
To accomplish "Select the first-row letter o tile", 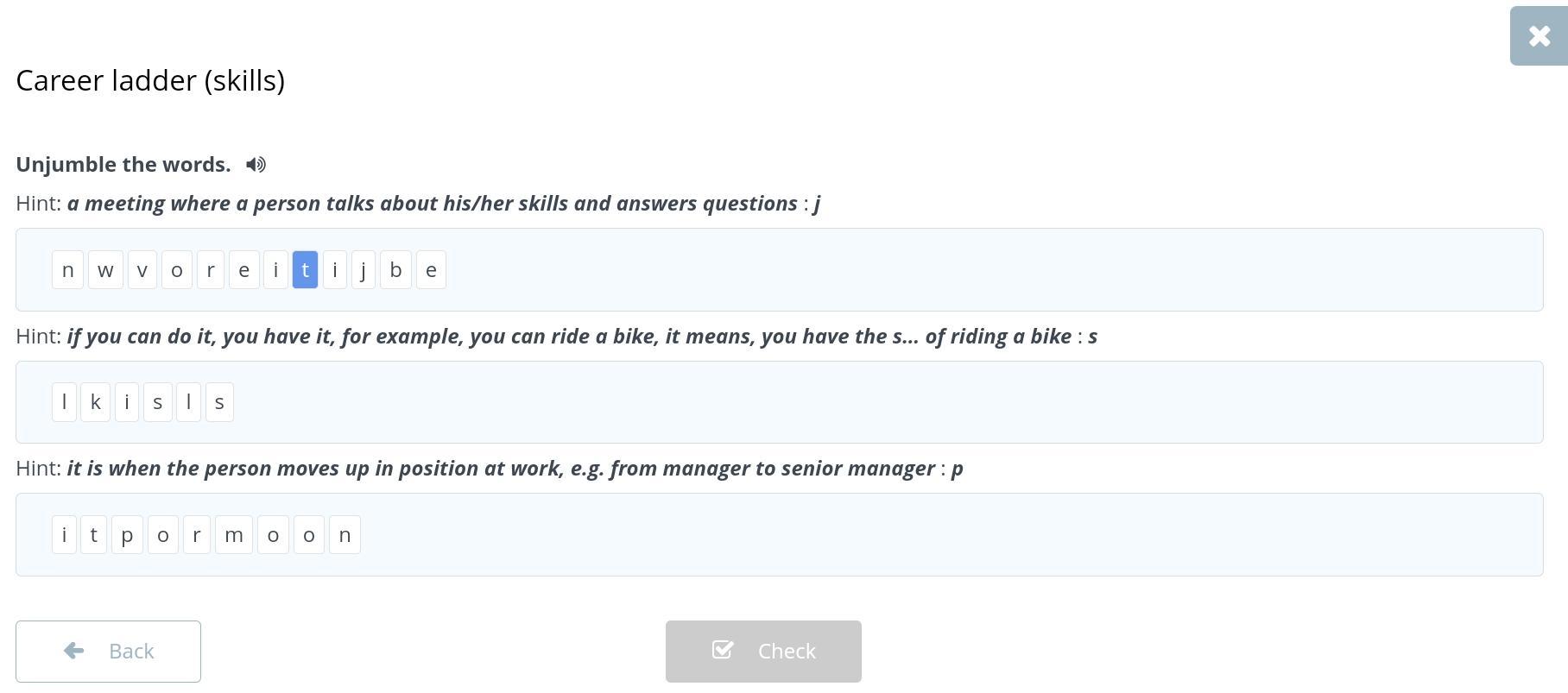I will click(x=177, y=270).
